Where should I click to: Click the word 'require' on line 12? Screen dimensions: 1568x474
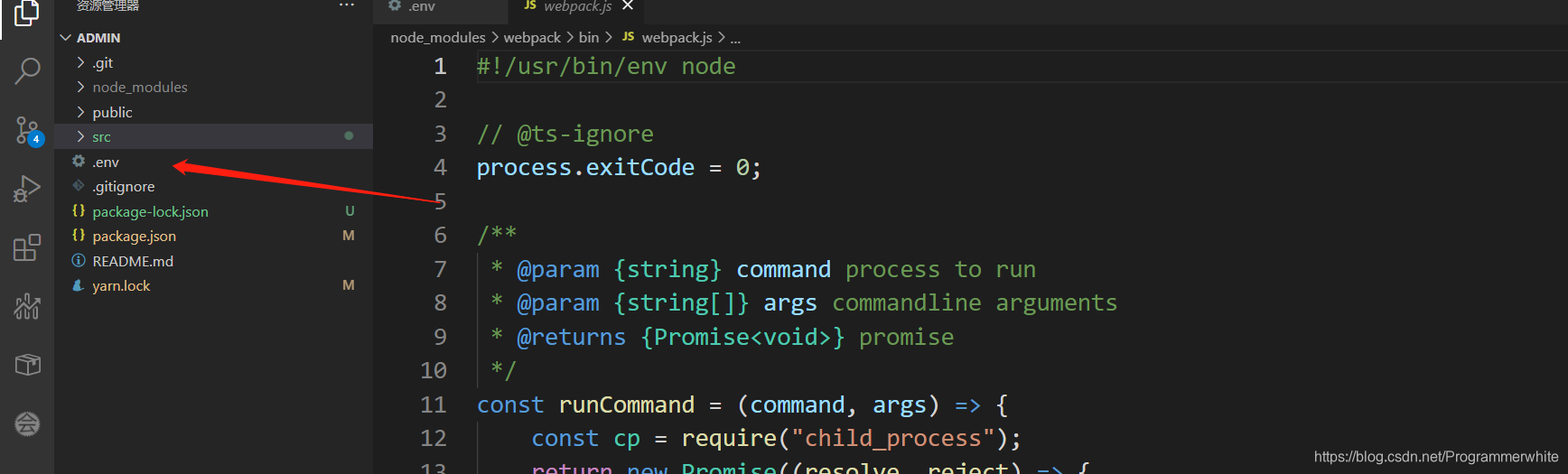(729, 438)
